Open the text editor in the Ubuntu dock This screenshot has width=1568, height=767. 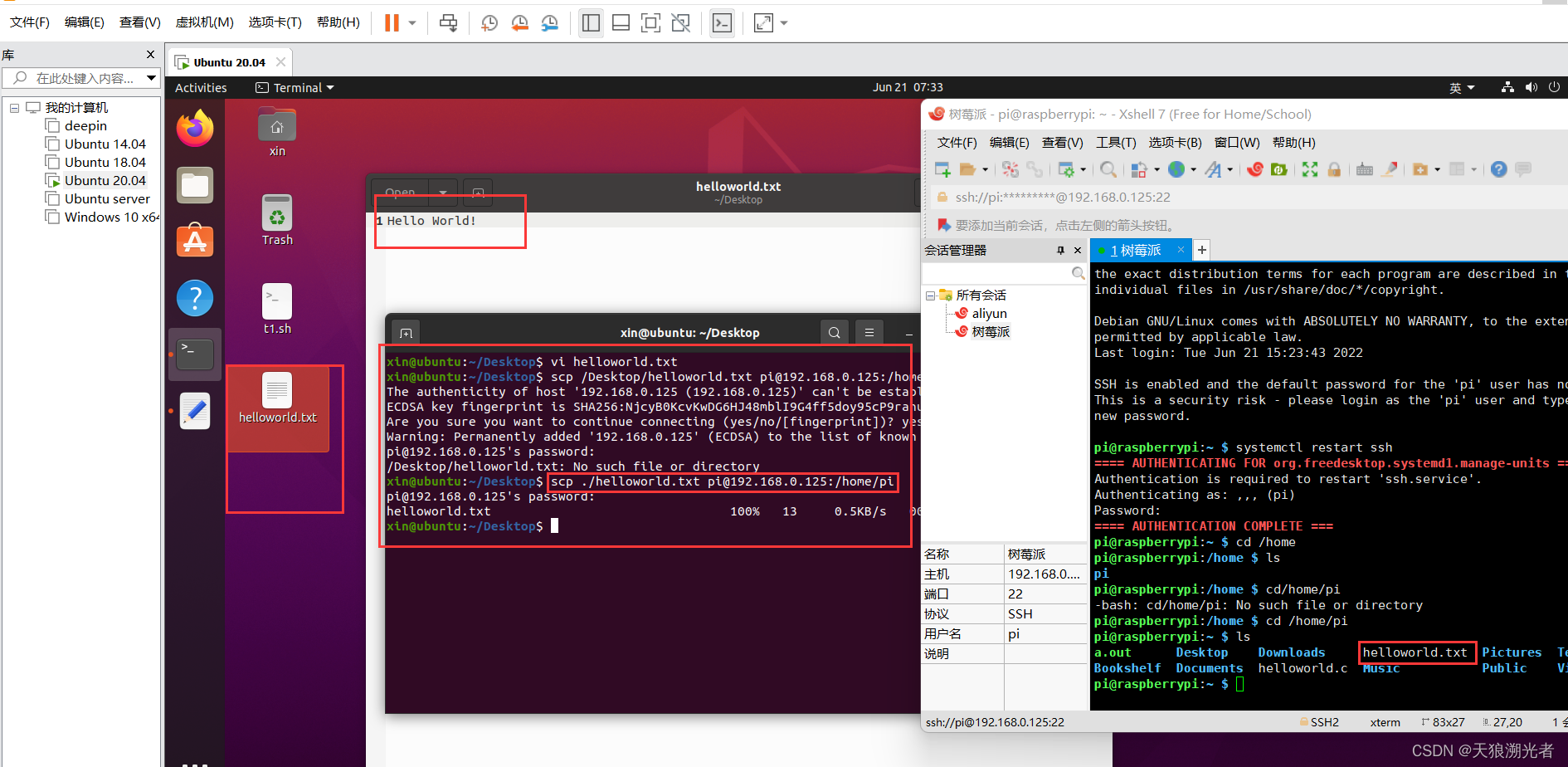click(x=195, y=411)
